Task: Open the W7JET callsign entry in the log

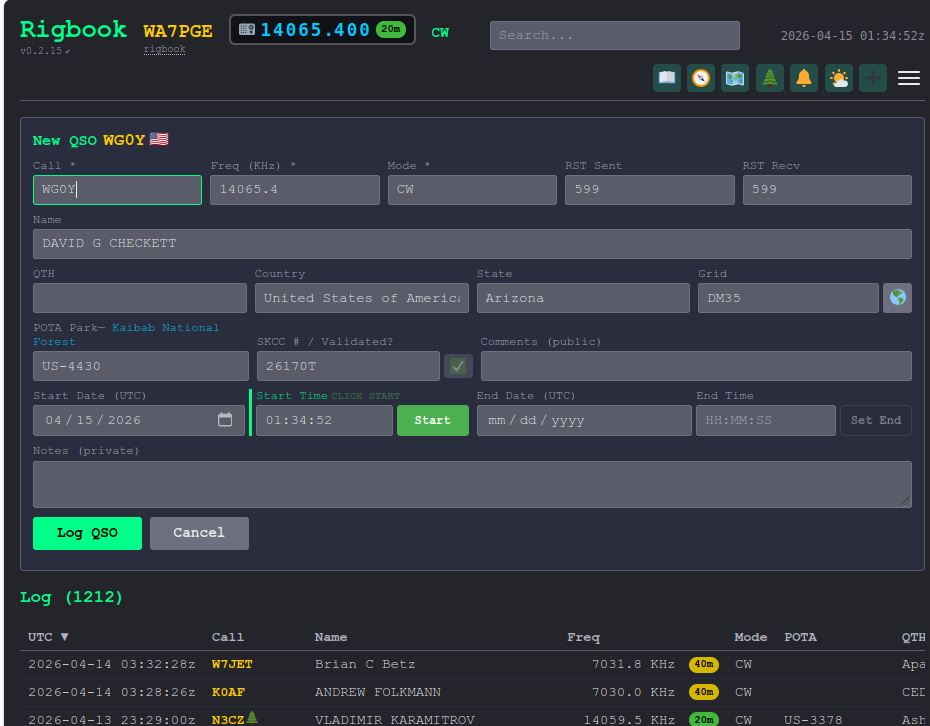Action: pyautogui.click(x=233, y=664)
